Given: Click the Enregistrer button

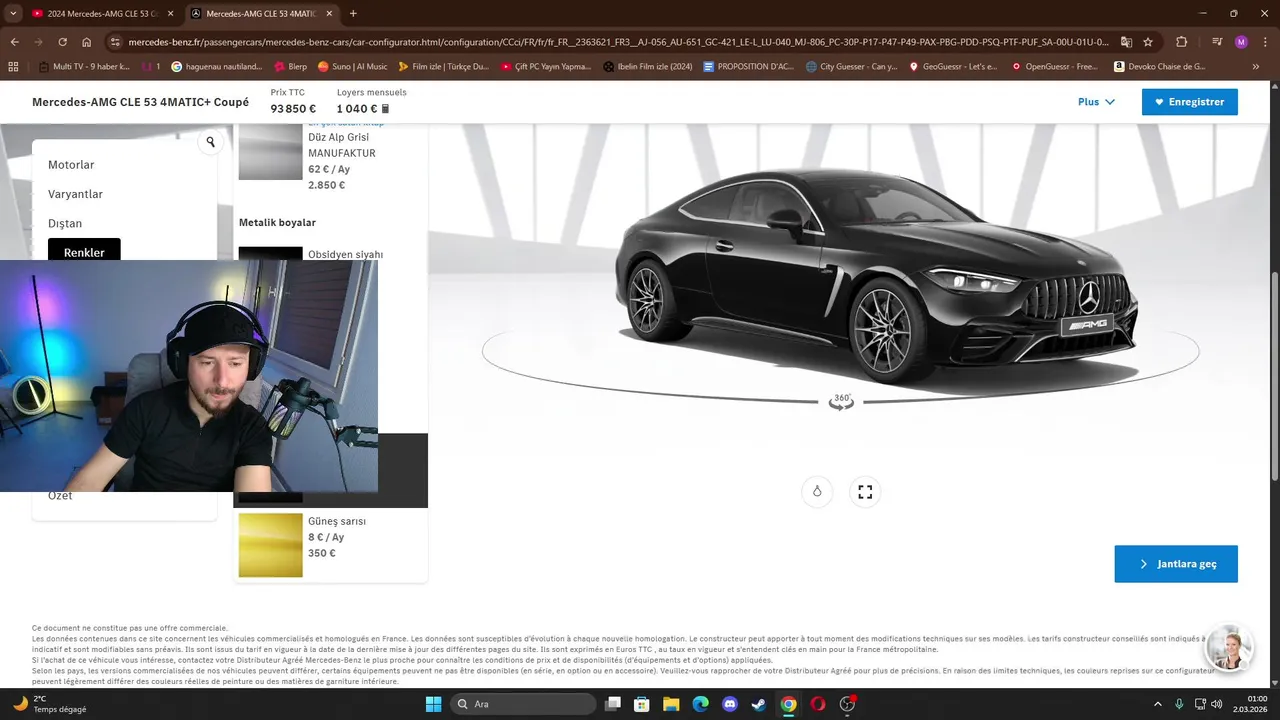Looking at the screenshot, I should [1189, 102].
